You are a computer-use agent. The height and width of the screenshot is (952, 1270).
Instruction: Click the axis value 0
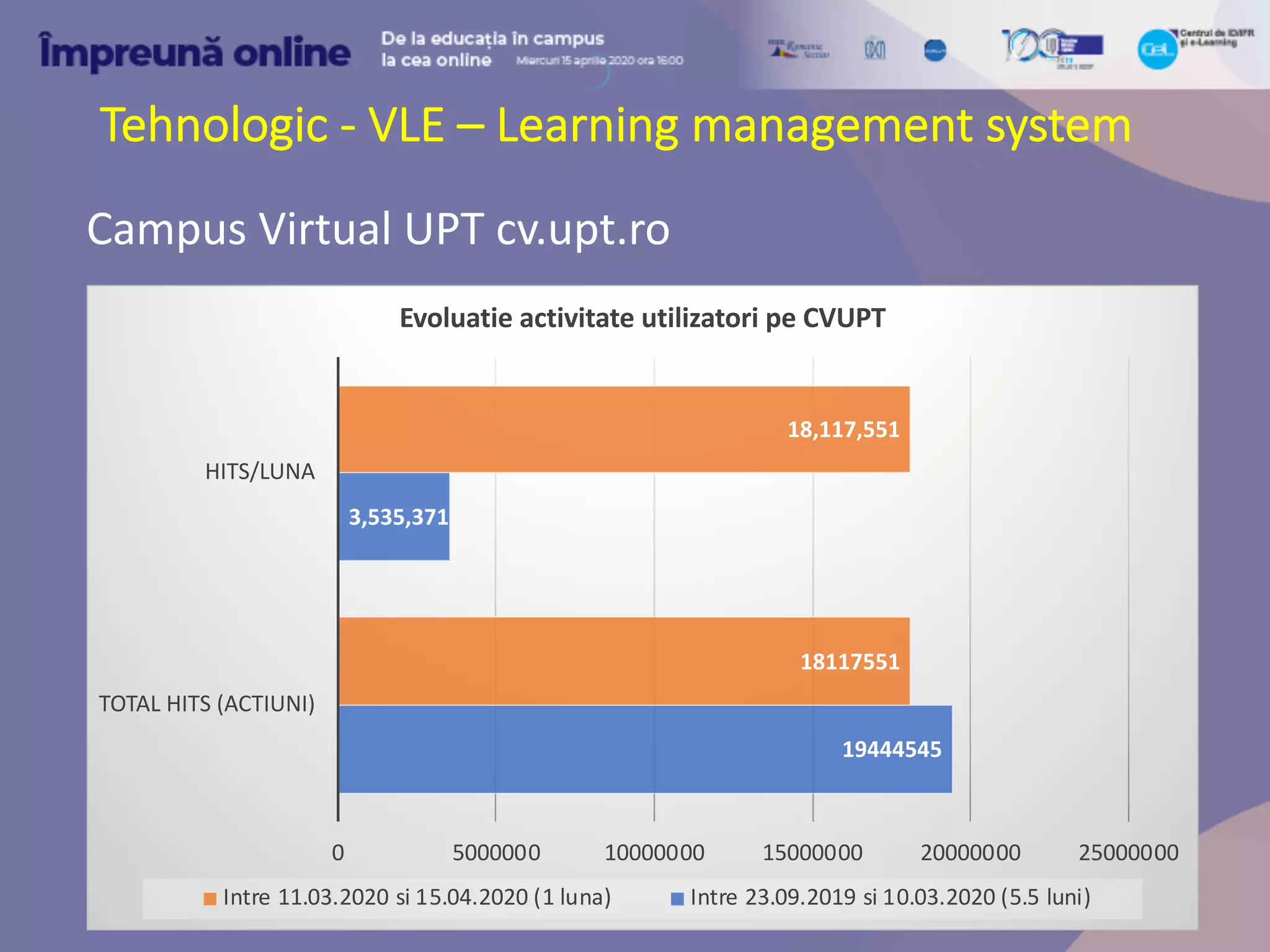338,853
